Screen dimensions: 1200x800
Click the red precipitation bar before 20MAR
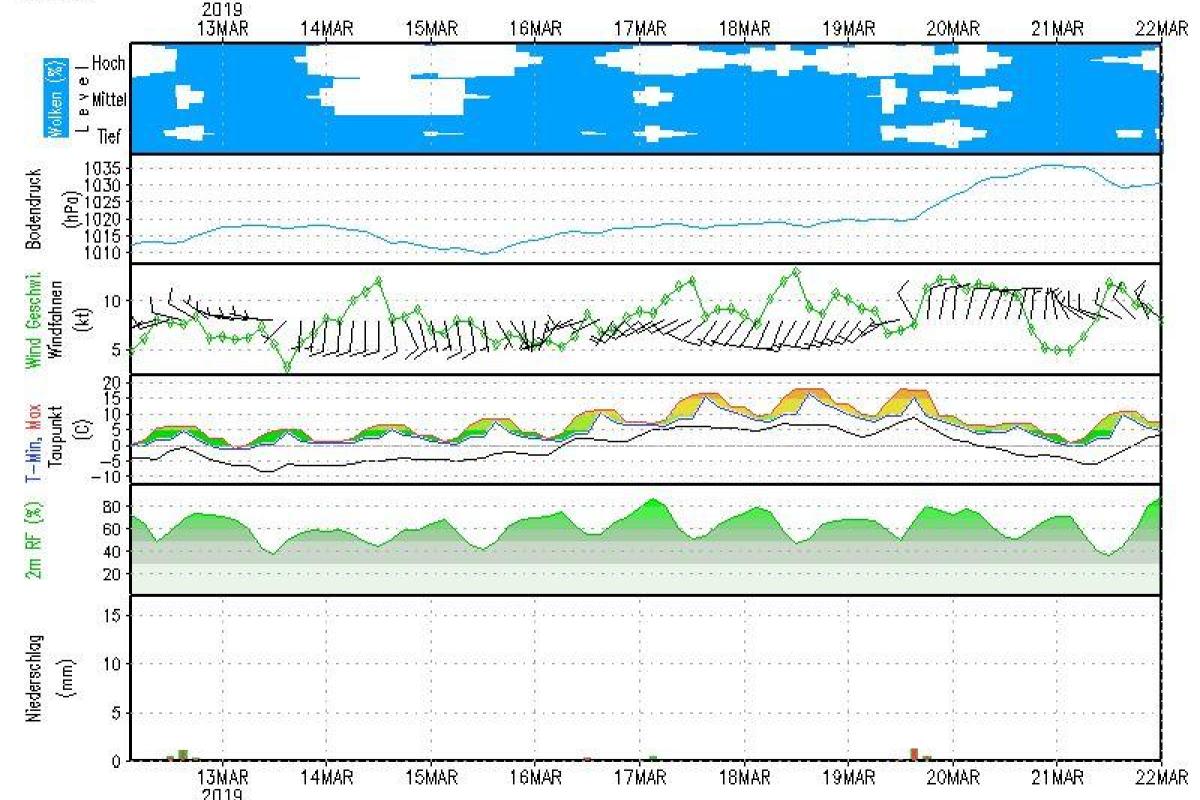tap(914, 754)
